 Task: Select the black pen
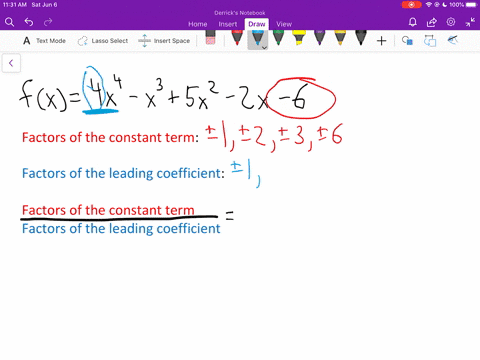(x=361, y=38)
